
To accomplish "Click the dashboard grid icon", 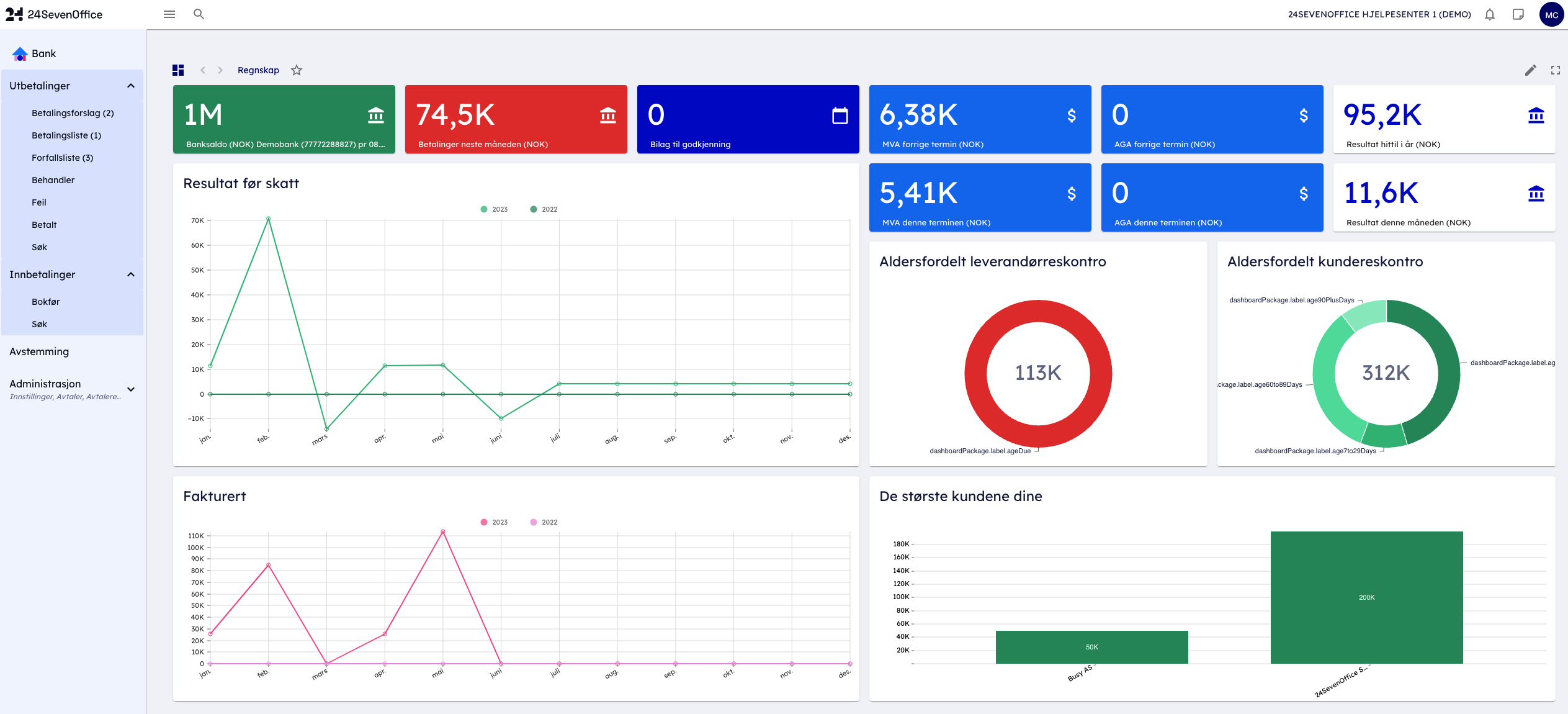I will coord(178,70).
